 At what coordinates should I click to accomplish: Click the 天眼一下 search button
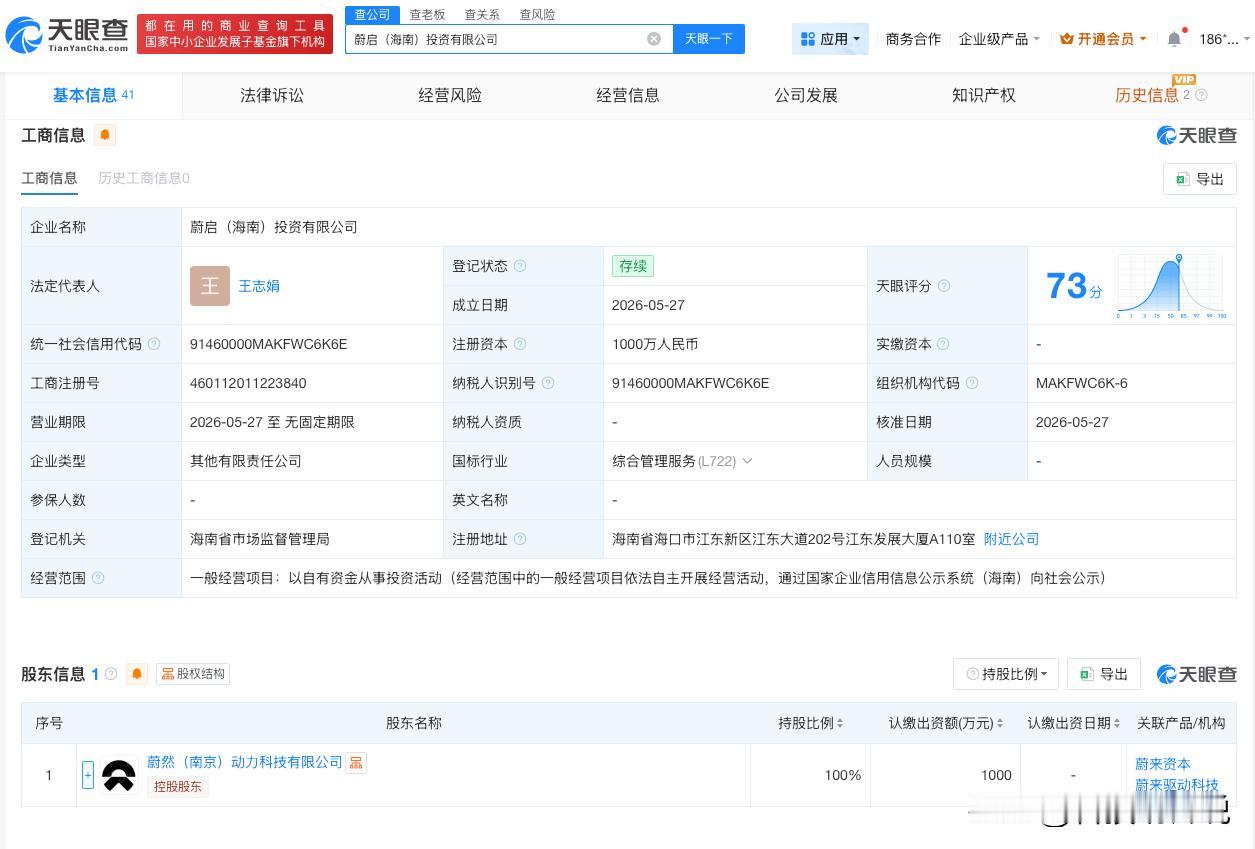tap(709, 39)
